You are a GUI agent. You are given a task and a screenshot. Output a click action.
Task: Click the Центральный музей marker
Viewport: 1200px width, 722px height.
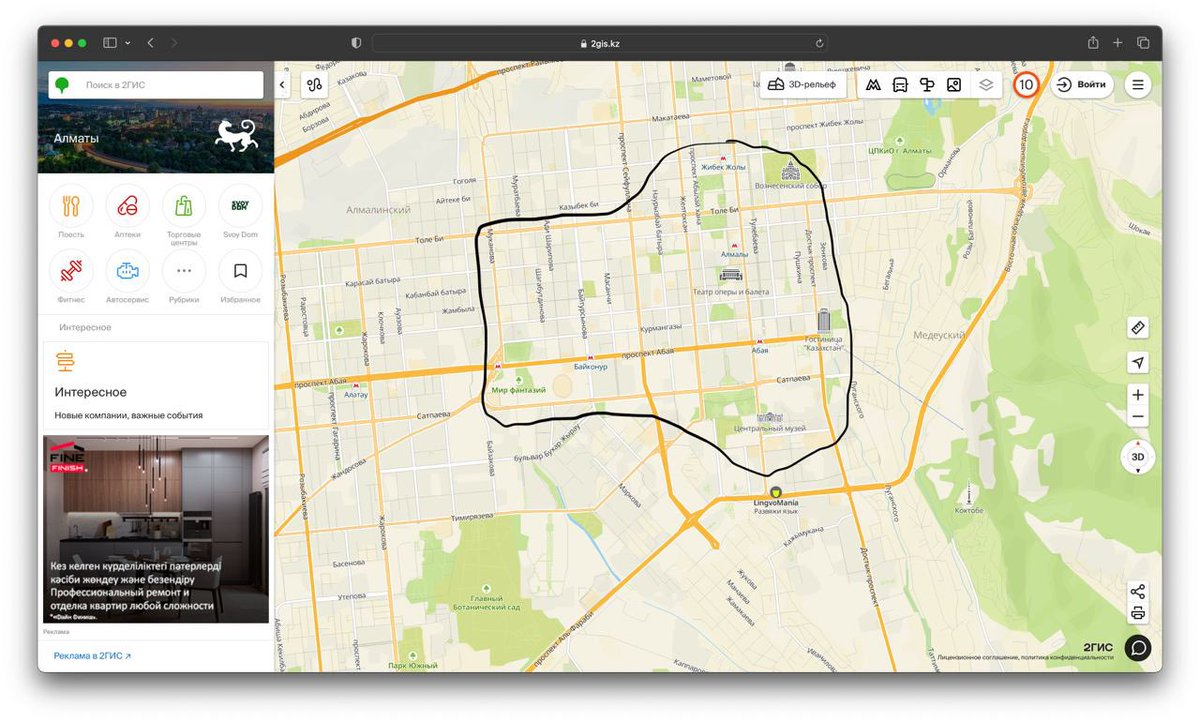point(770,416)
